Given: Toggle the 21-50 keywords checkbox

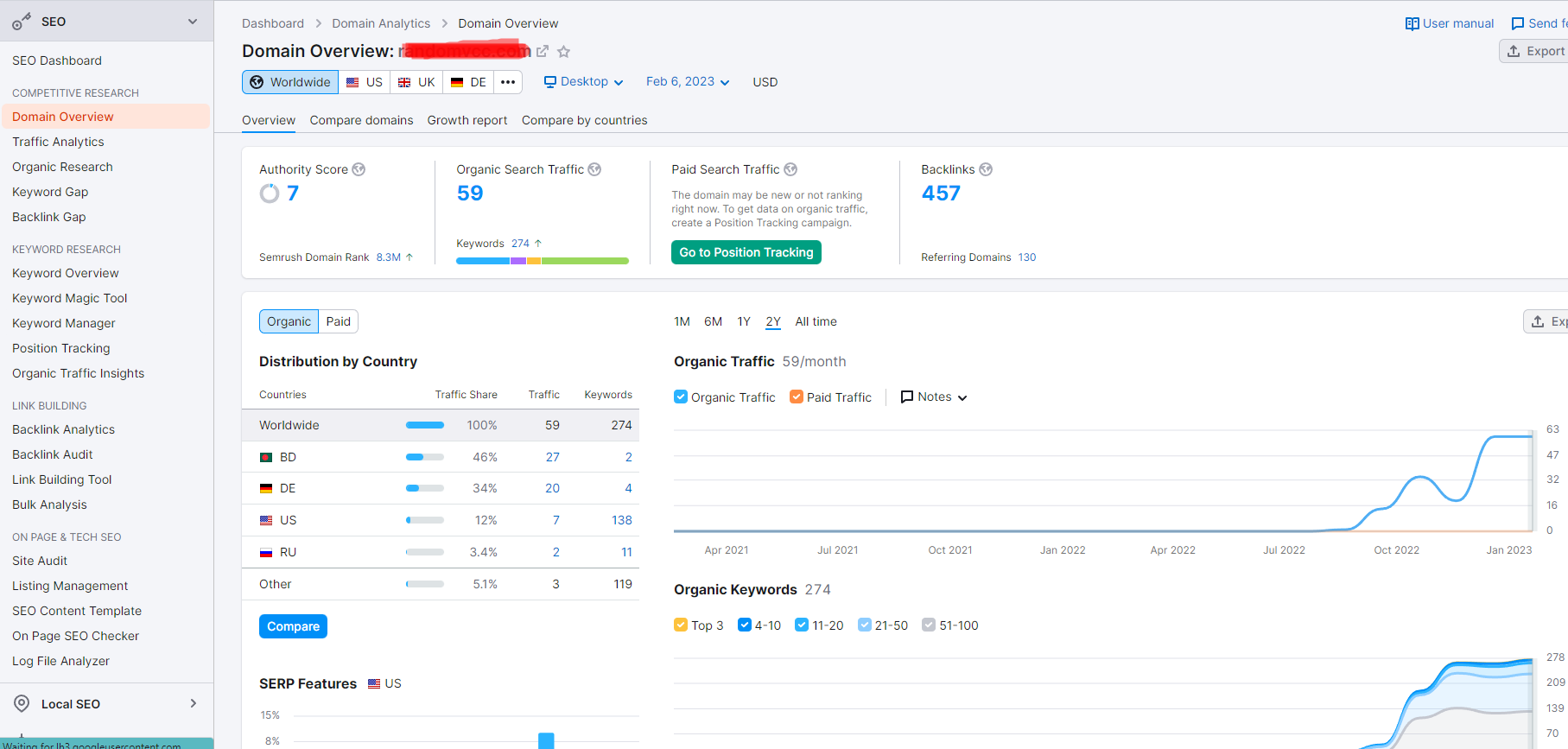Looking at the screenshot, I should (x=865, y=625).
